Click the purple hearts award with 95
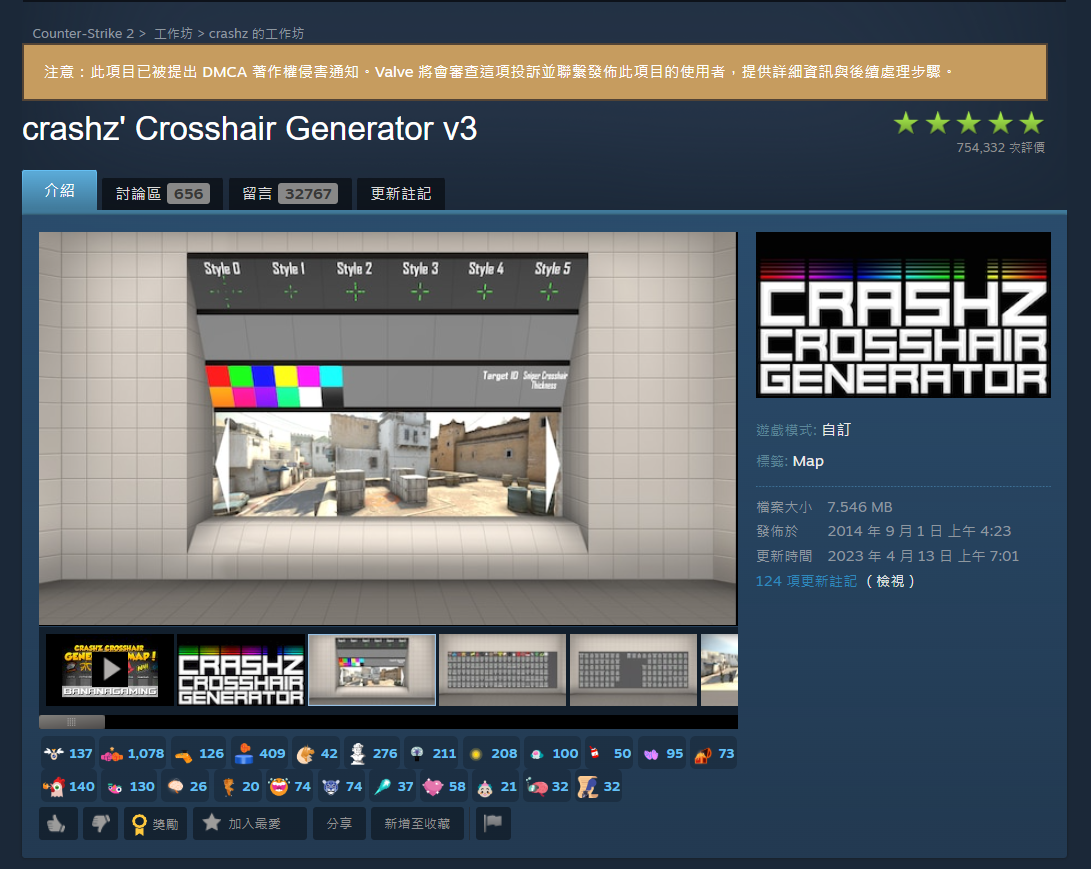This screenshot has width=1091, height=869. (662, 754)
